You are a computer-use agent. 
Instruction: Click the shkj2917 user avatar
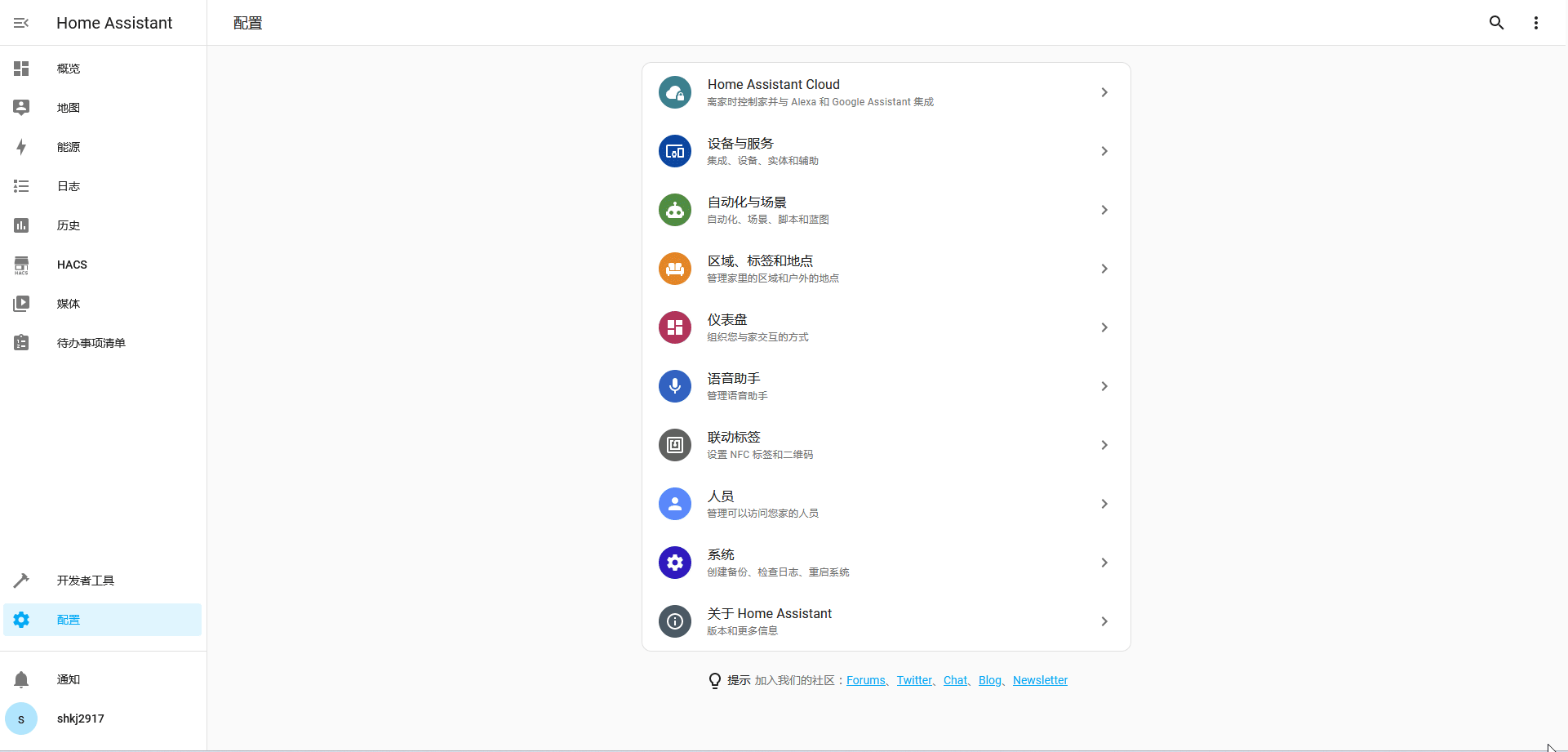pos(21,719)
